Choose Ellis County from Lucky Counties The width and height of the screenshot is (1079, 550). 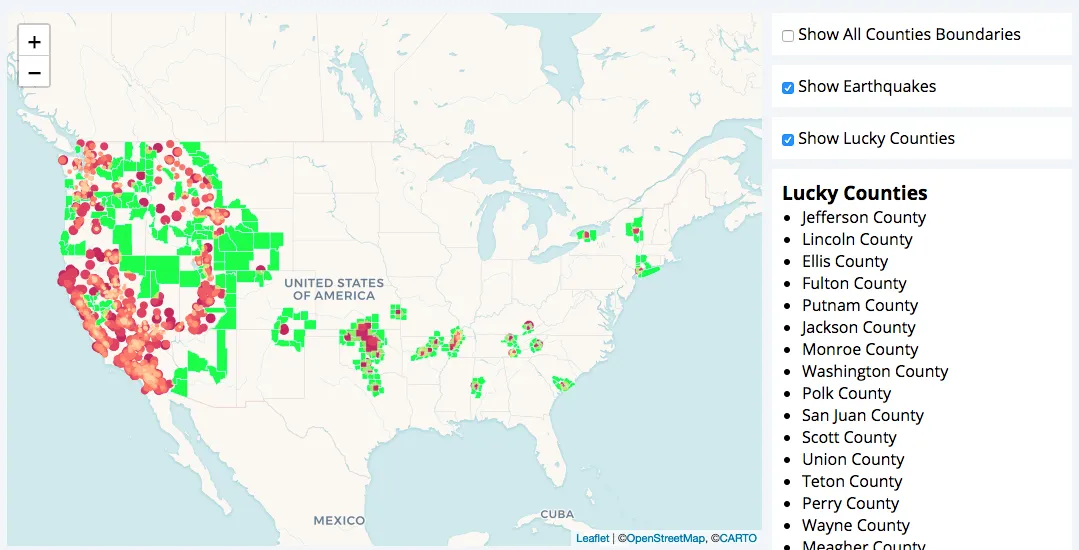click(x=844, y=261)
